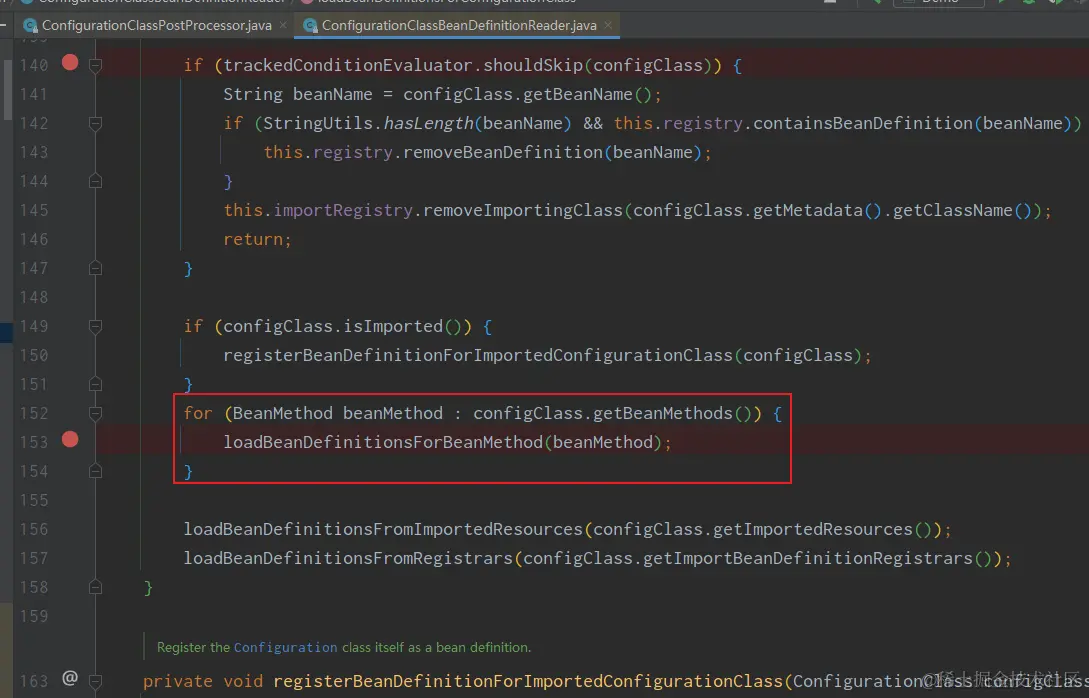The image size is (1089, 698).
Task: Collapse the if block at line 142
Action: coord(96,124)
